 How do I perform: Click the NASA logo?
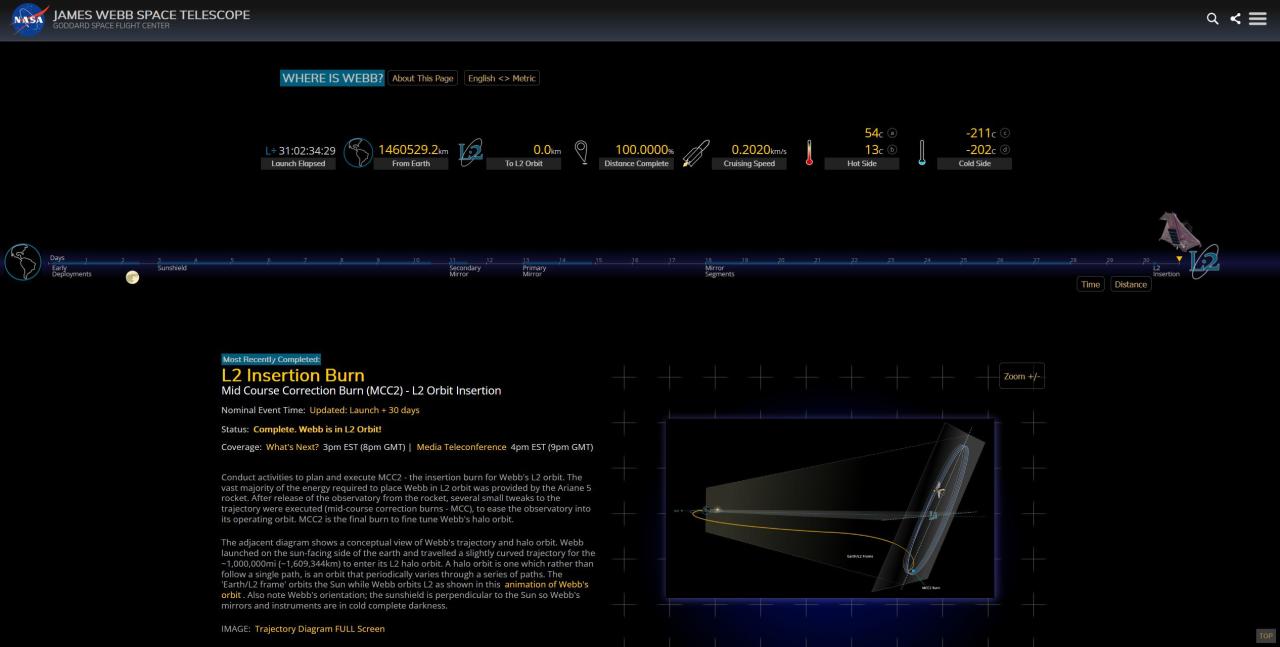click(x=29, y=20)
